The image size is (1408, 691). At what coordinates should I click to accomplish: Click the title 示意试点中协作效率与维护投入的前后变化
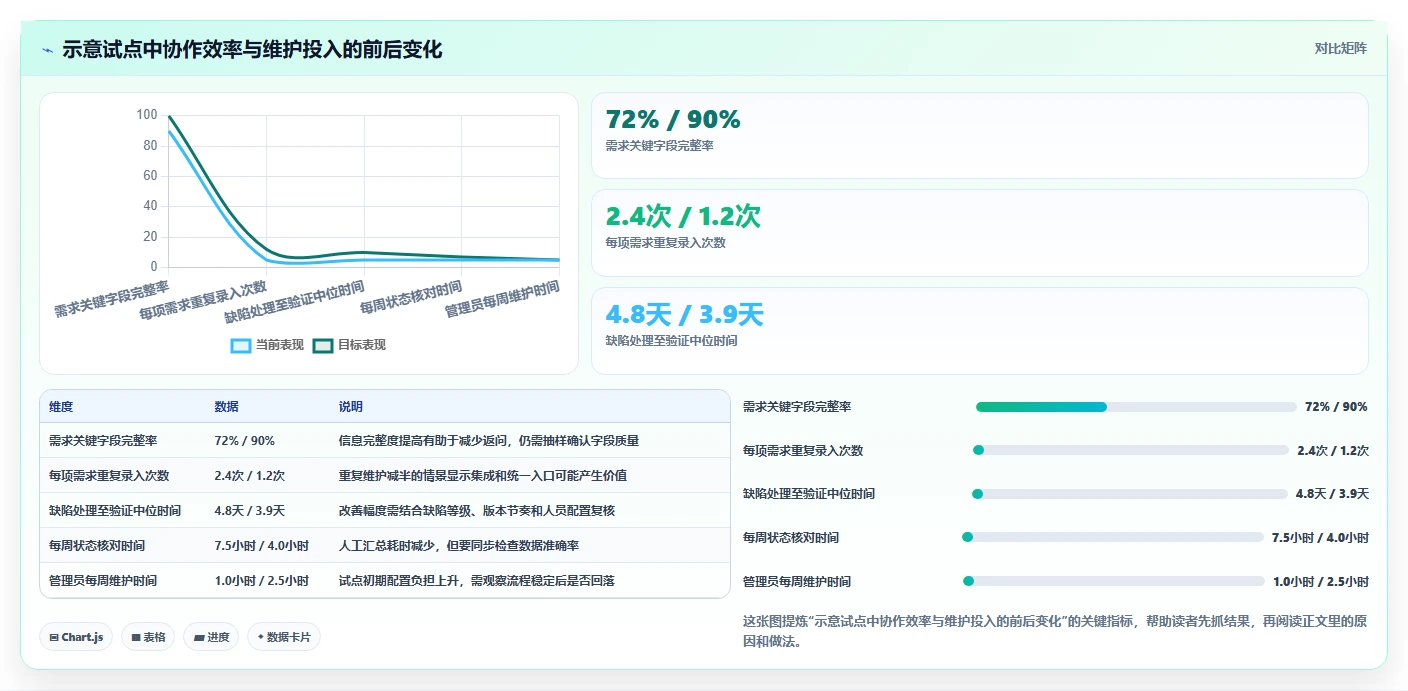tap(252, 49)
